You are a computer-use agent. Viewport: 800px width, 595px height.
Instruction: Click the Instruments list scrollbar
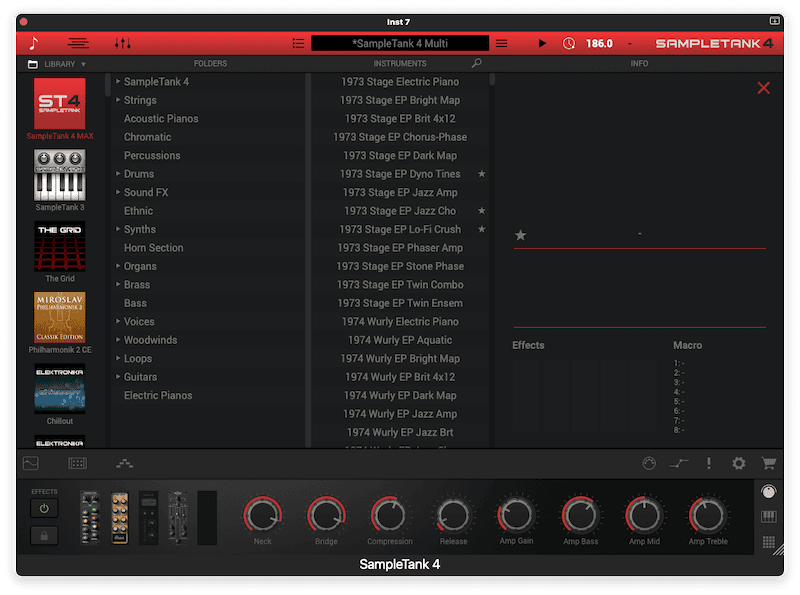click(x=492, y=79)
